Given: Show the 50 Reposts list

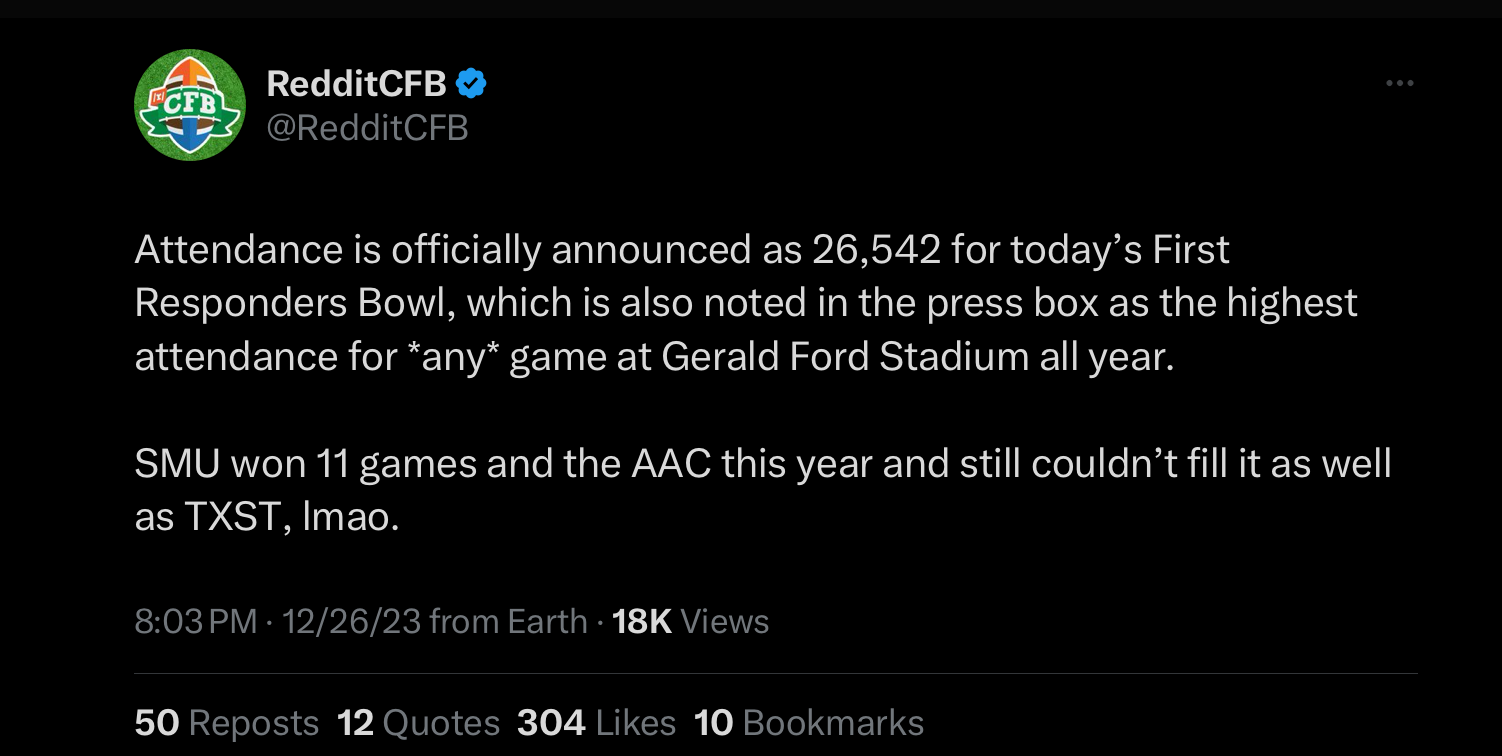Looking at the screenshot, I should pyautogui.click(x=227, y=722).
